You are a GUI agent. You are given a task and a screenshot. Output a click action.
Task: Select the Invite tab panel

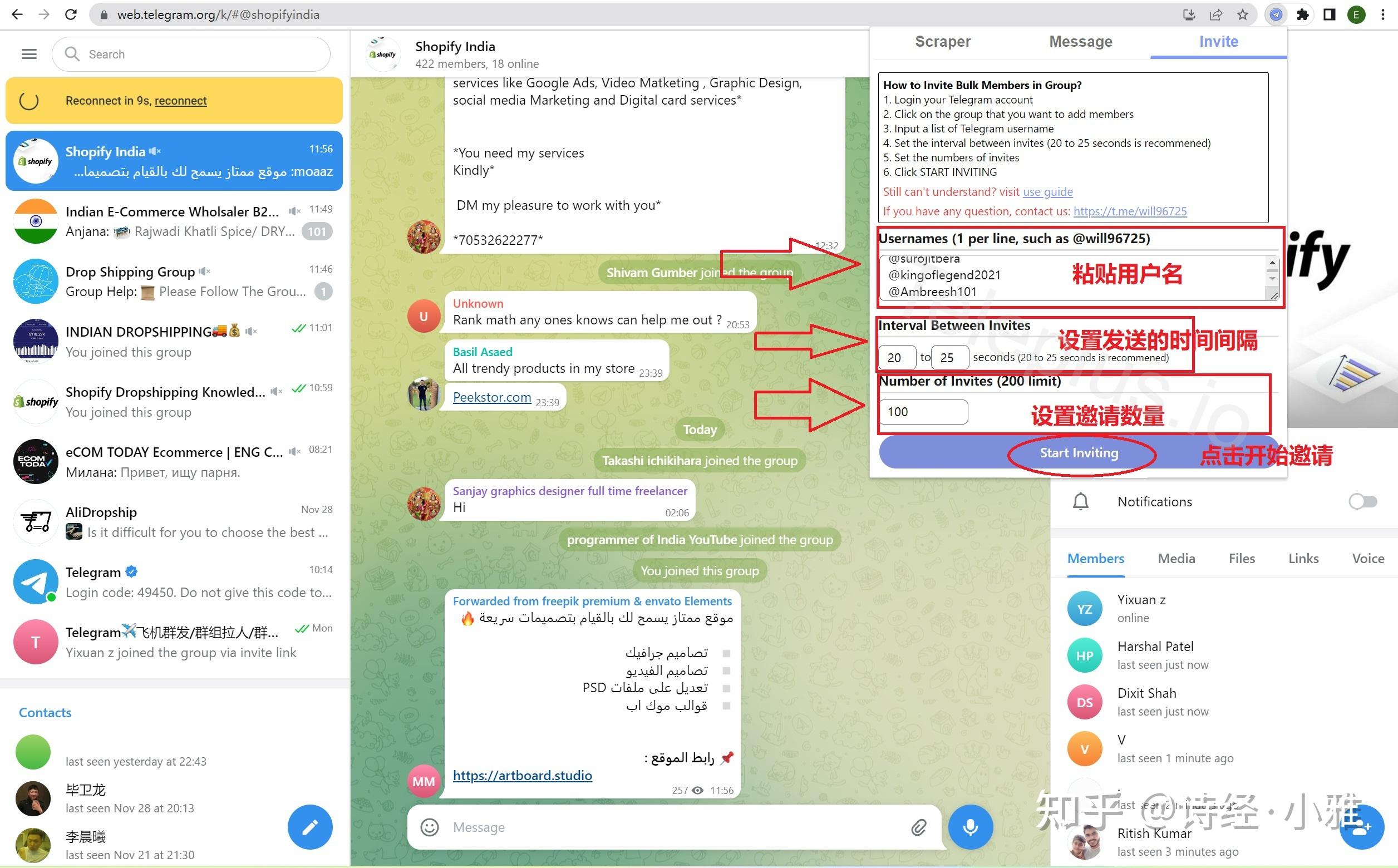[1219, 41]
